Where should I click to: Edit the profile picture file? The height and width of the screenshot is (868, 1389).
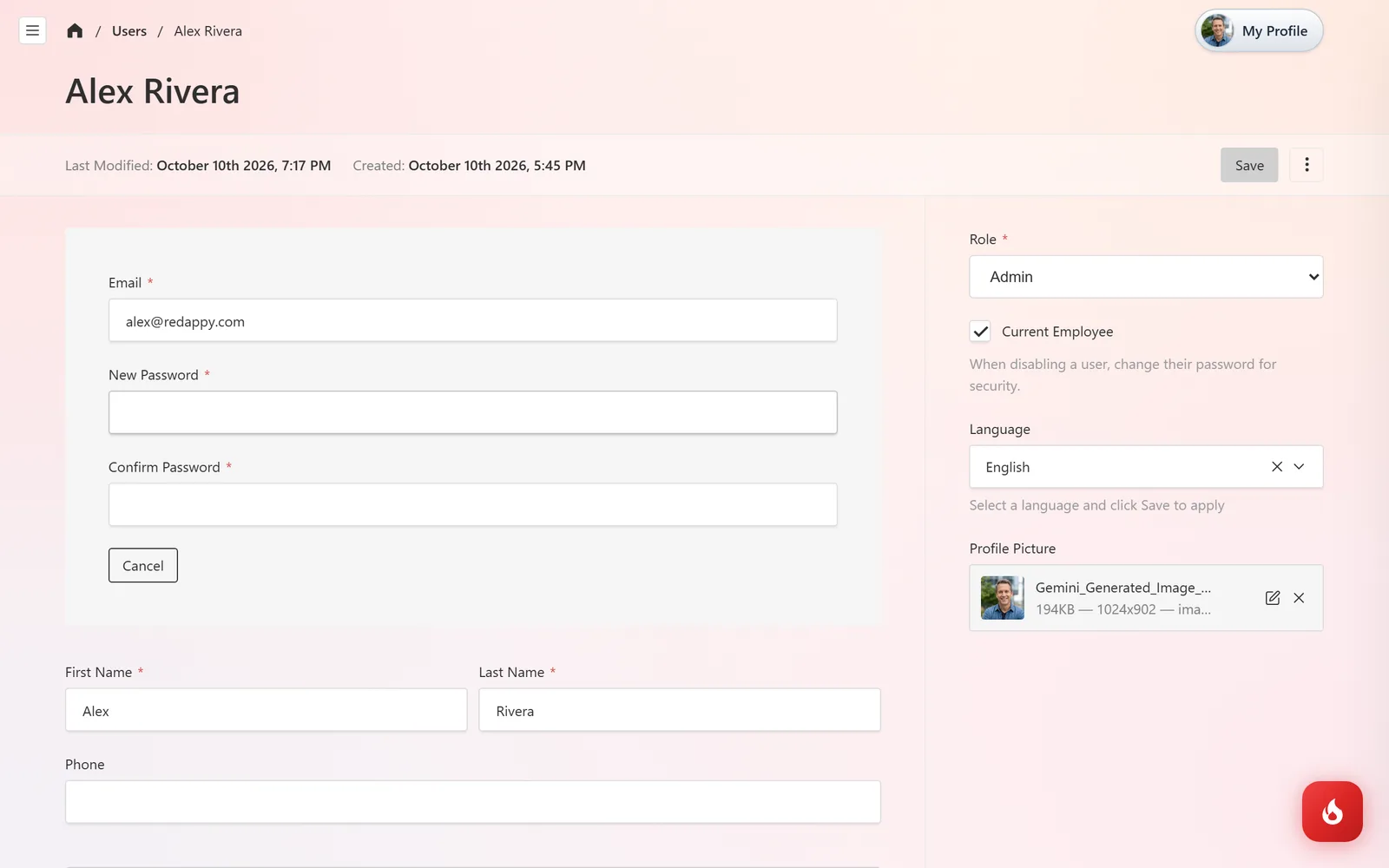[1273, 598]
